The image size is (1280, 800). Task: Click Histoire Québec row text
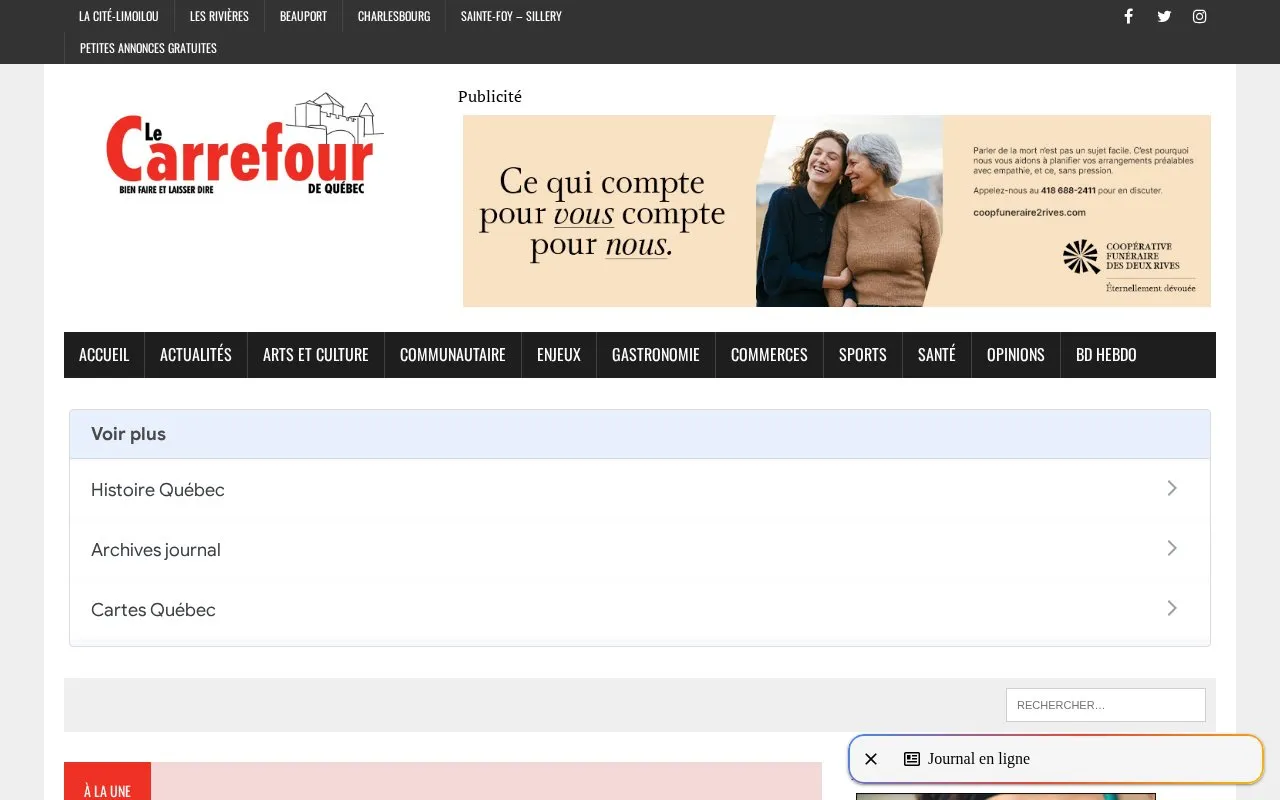158,490
